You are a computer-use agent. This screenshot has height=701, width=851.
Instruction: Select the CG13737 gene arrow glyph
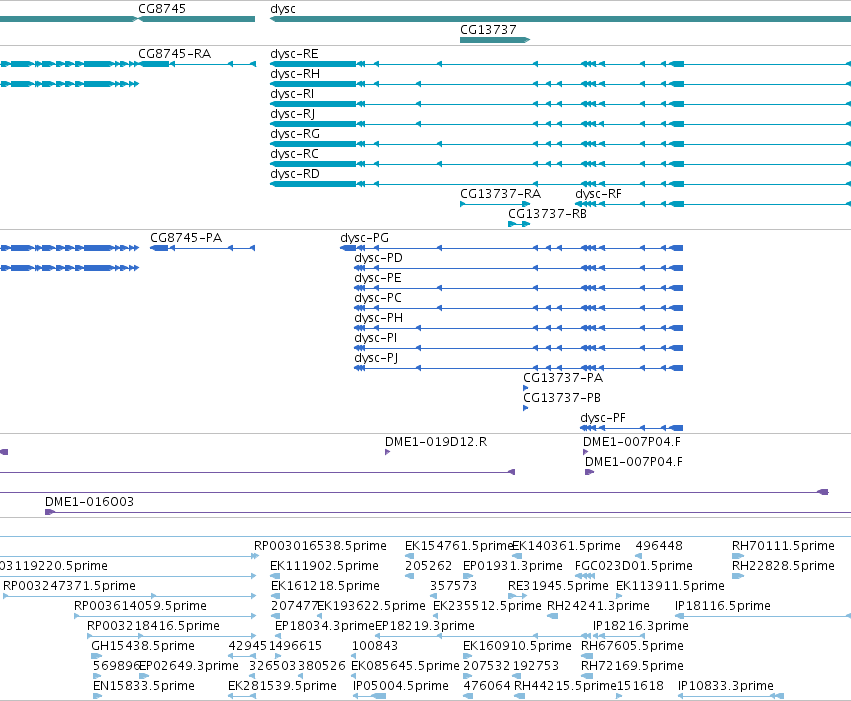click(x=495, y=40)
